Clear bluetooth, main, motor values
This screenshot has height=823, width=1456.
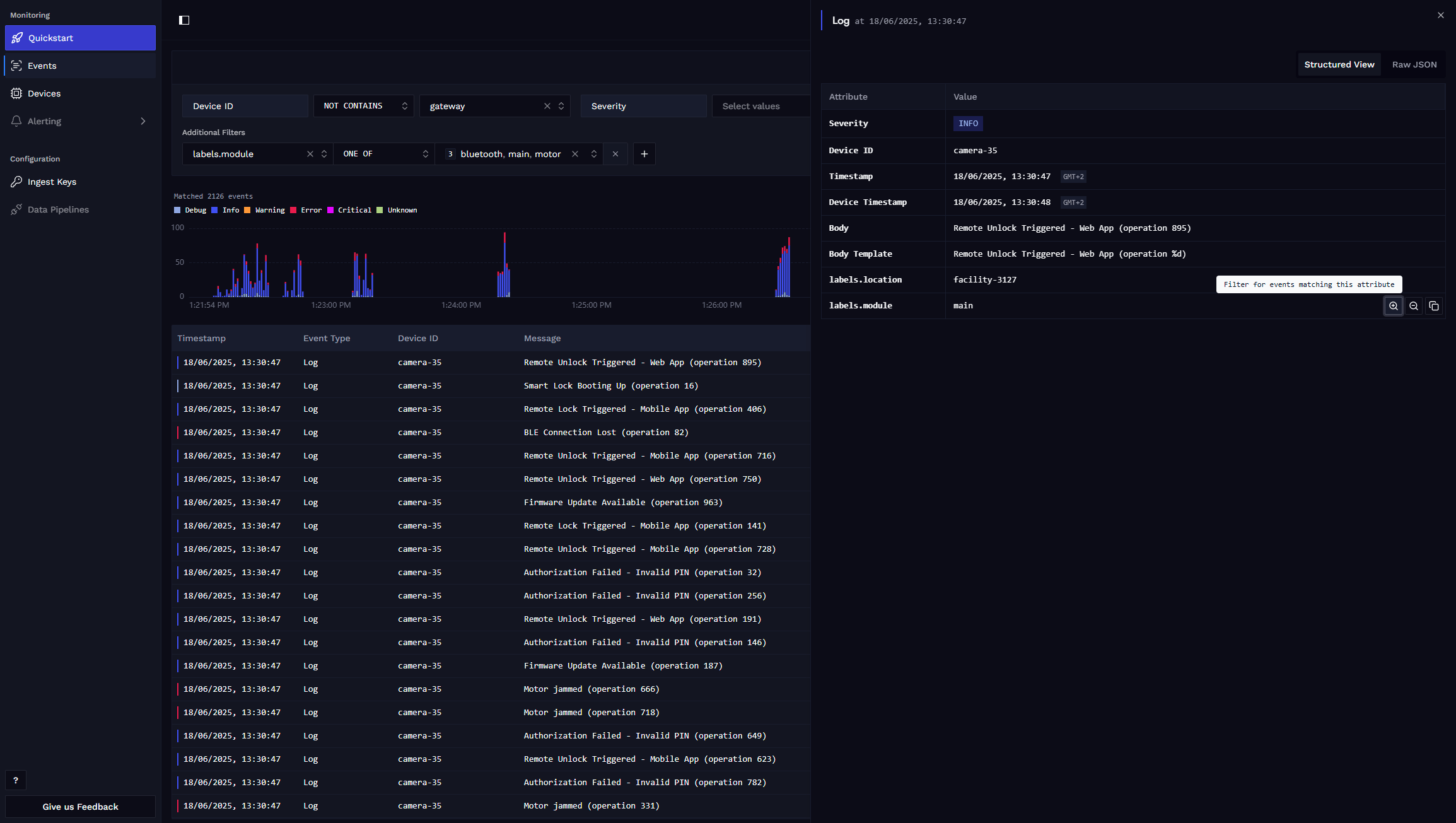(575, 154)
